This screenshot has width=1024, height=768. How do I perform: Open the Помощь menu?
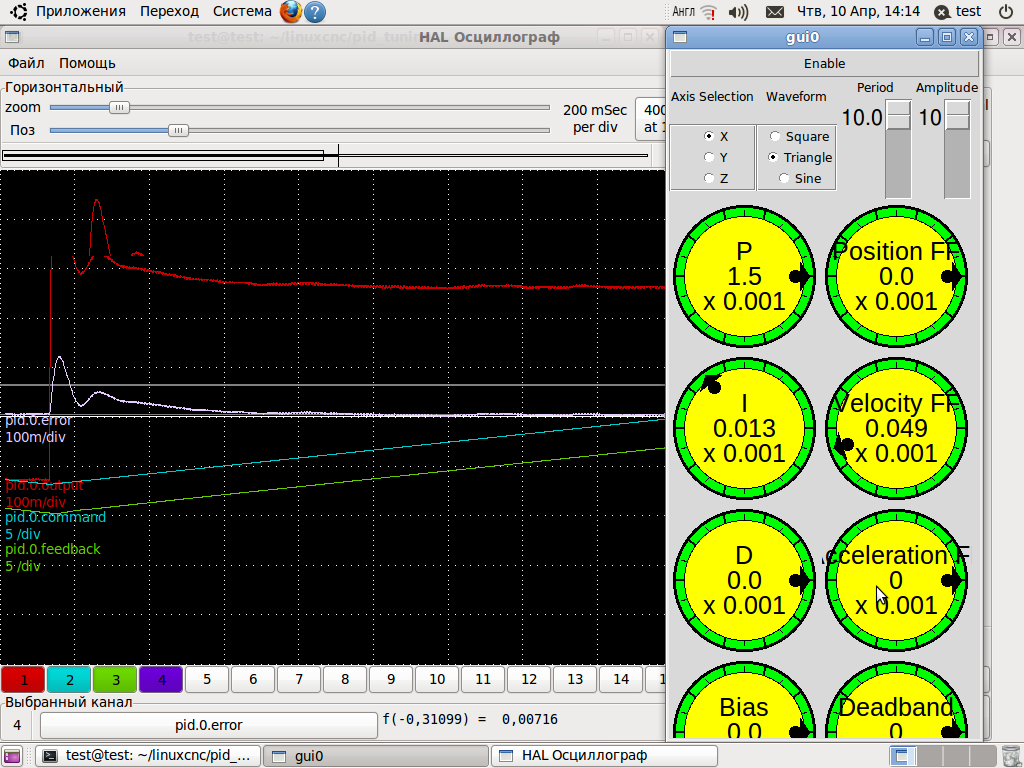click(87, 63)
